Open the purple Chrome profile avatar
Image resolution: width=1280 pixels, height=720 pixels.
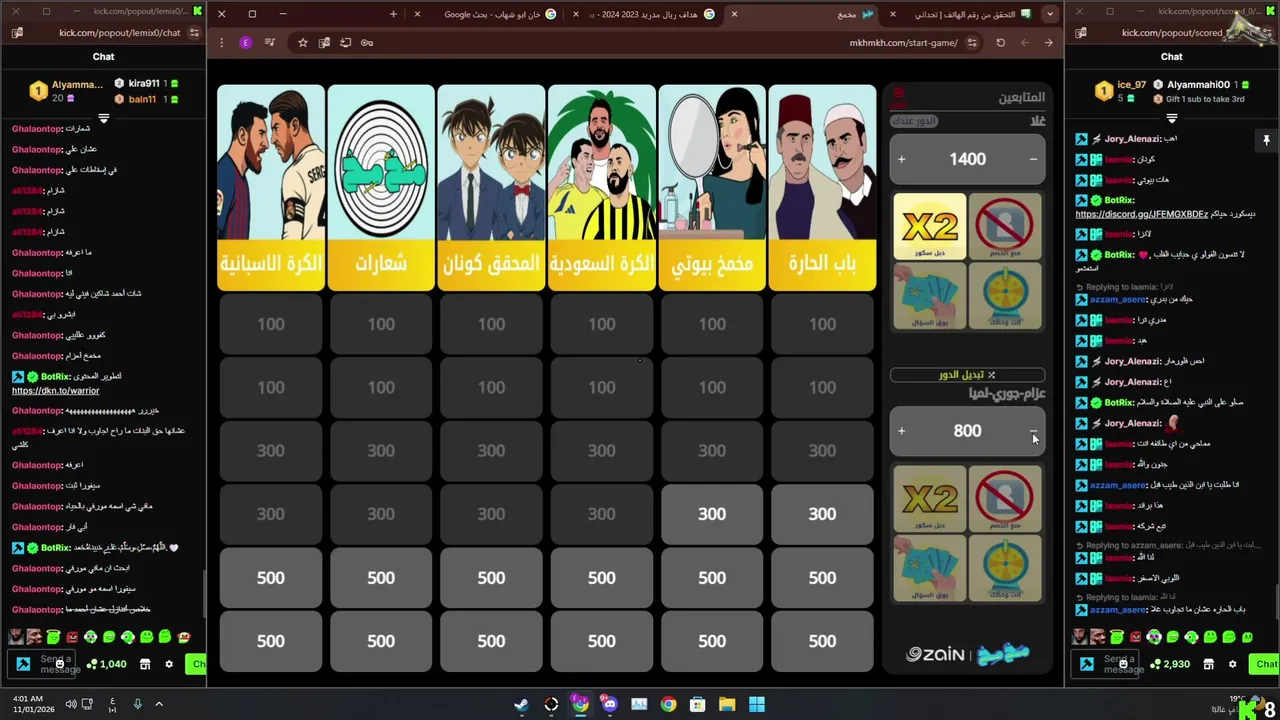245,43
